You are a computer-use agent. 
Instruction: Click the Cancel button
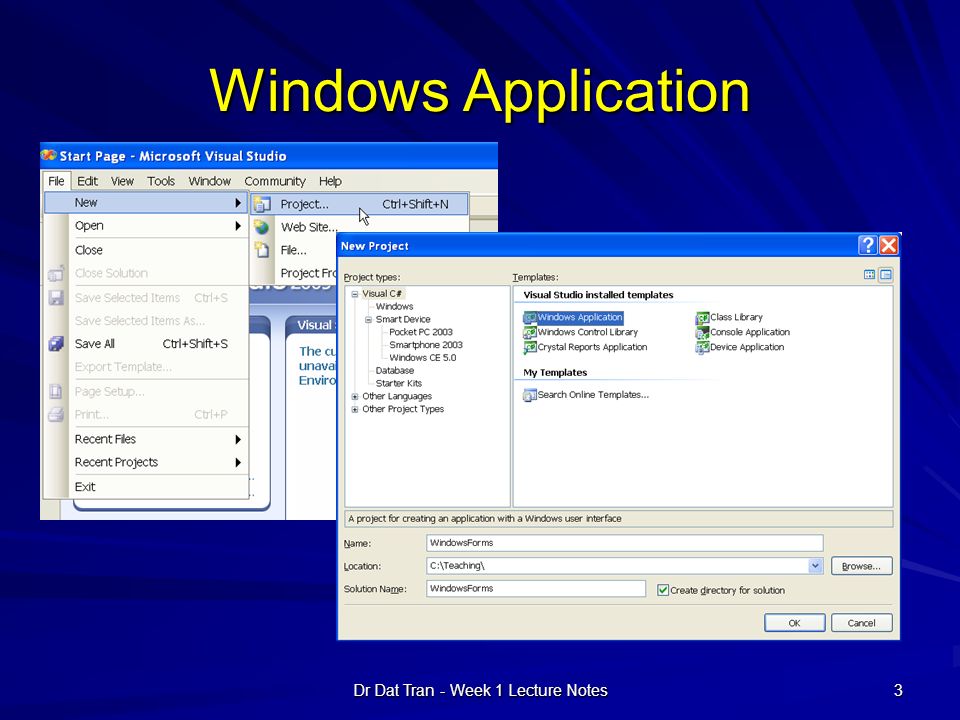[x=861, y=623]
